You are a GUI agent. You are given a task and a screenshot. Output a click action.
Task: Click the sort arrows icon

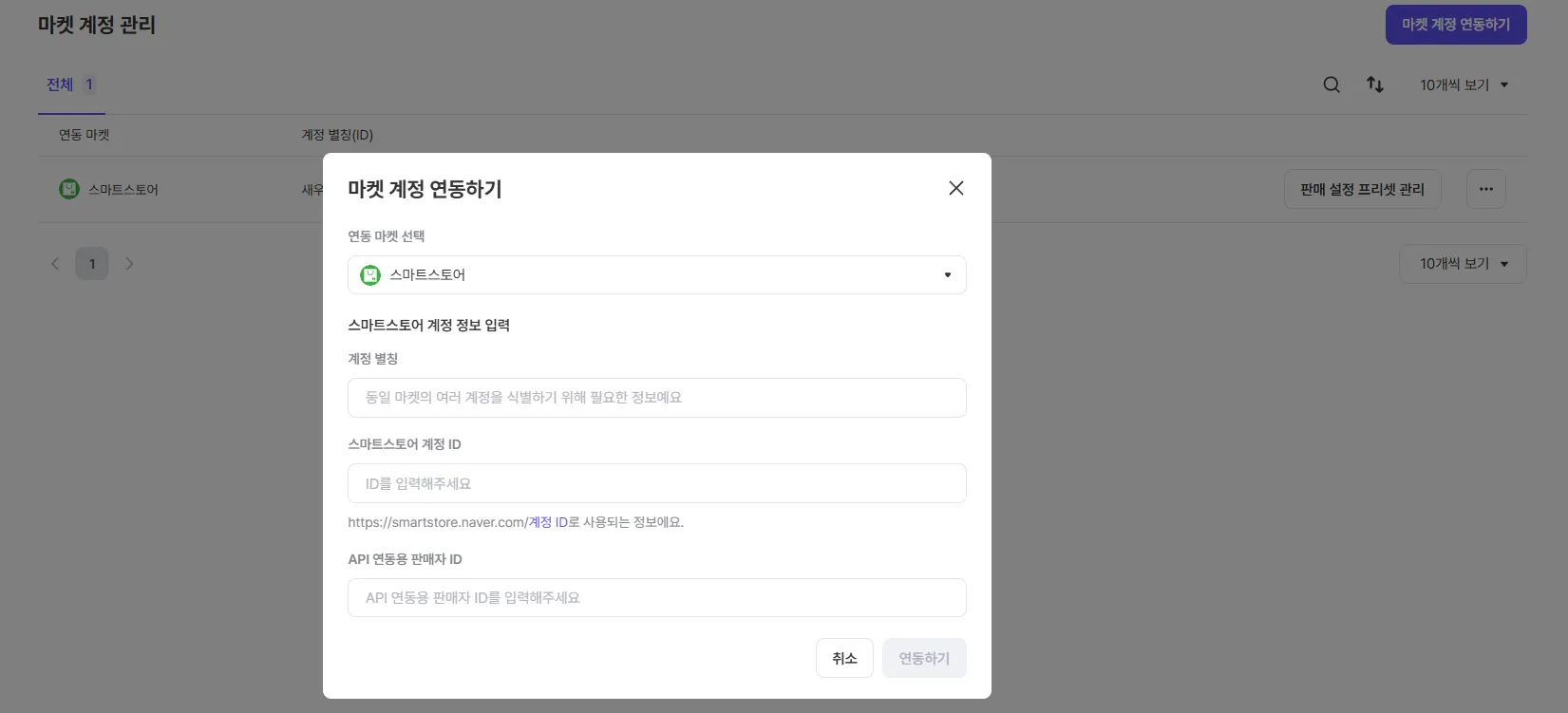pos(1375,84)
